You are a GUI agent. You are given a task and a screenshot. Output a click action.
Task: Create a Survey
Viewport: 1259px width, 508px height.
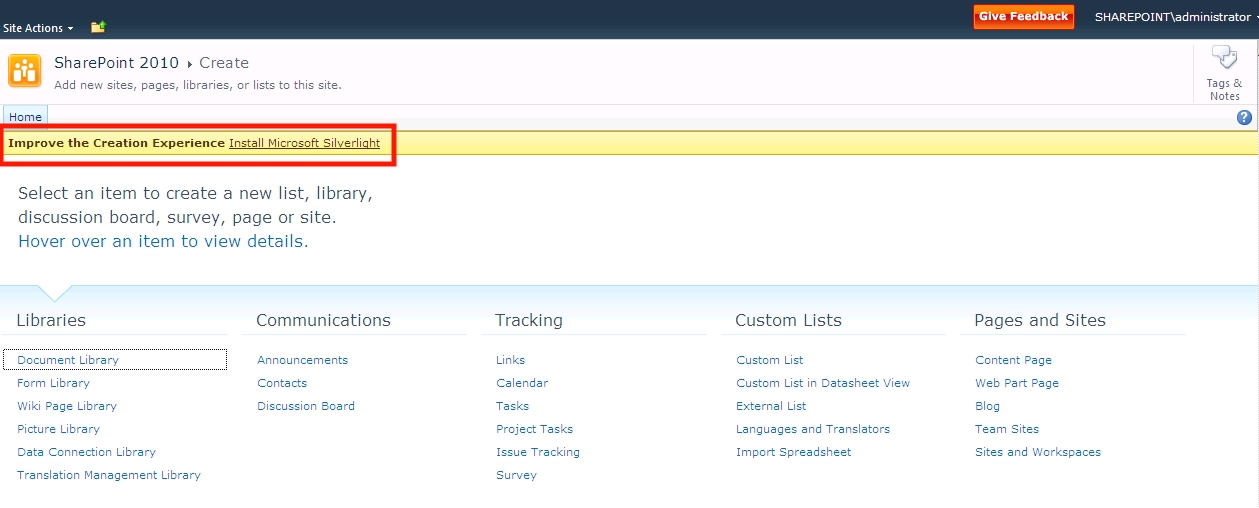click(516, 475)
